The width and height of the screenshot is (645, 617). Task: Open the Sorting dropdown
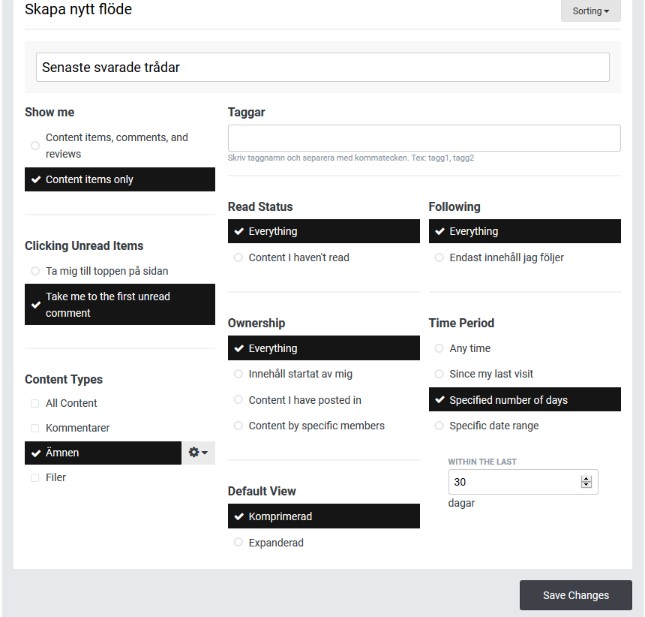(x=590, y=11)
